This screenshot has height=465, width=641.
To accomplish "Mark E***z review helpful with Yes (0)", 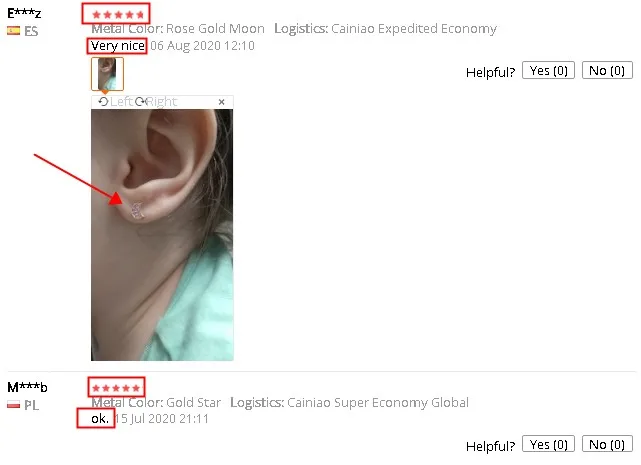I will pyautogui.click(x=548, y=71).
